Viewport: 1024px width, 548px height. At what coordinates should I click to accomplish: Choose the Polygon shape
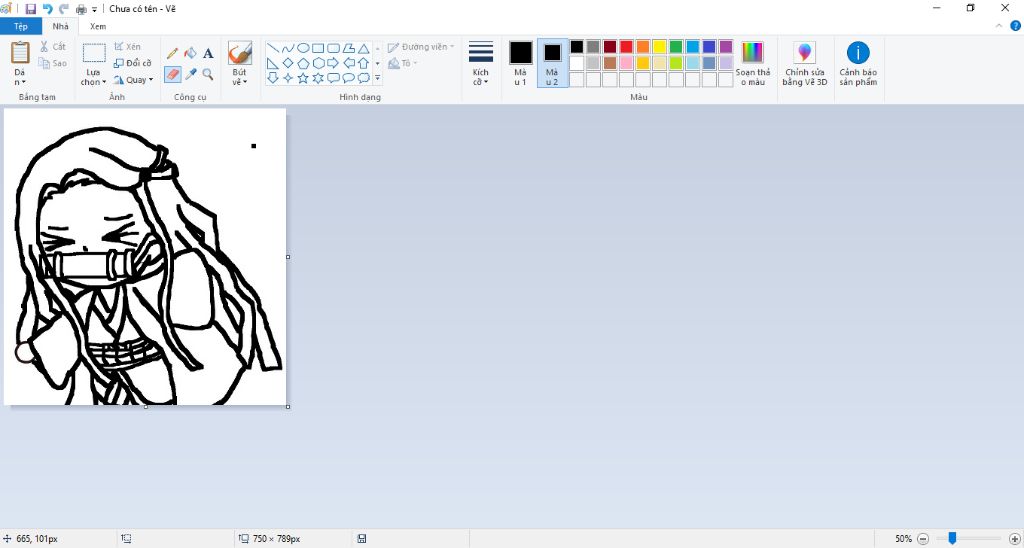pos(349,48)
